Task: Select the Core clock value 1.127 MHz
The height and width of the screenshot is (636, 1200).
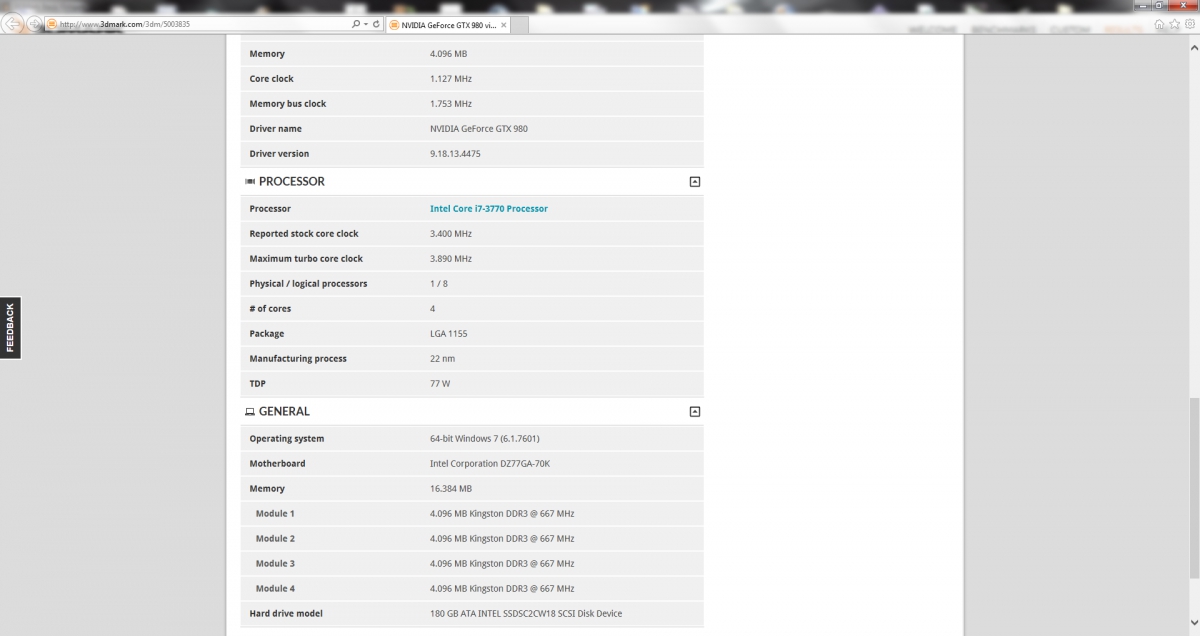Action: tap(451, 79)
